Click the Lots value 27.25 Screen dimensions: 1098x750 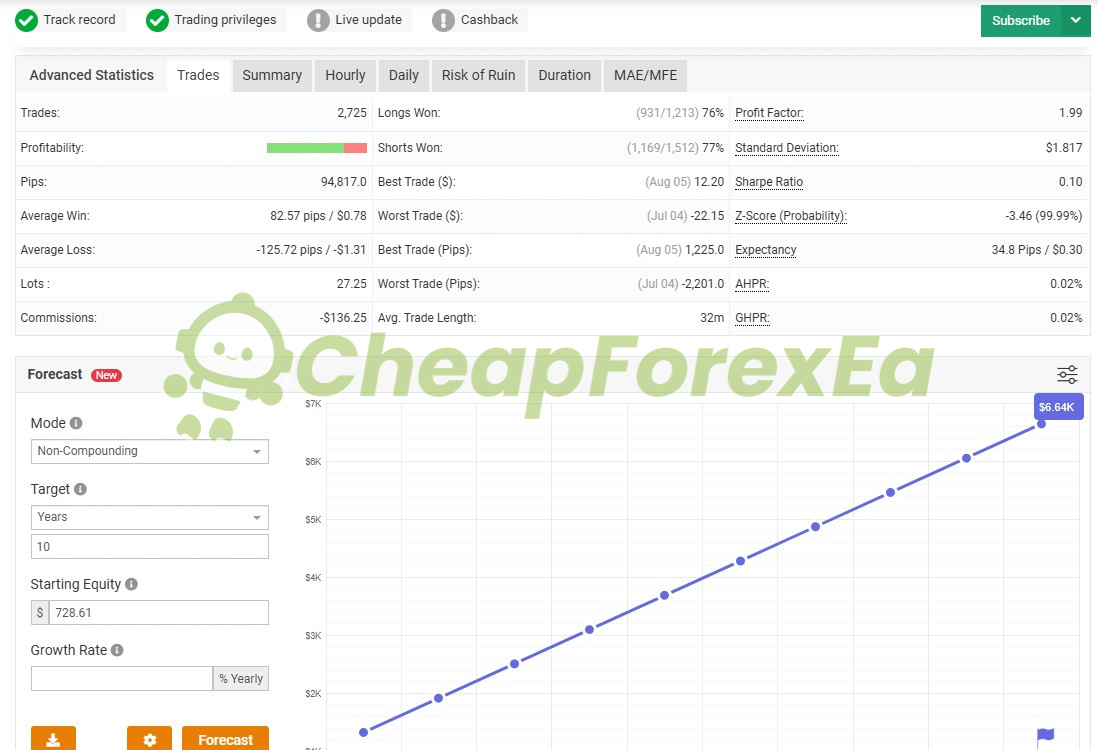(352, 284)
